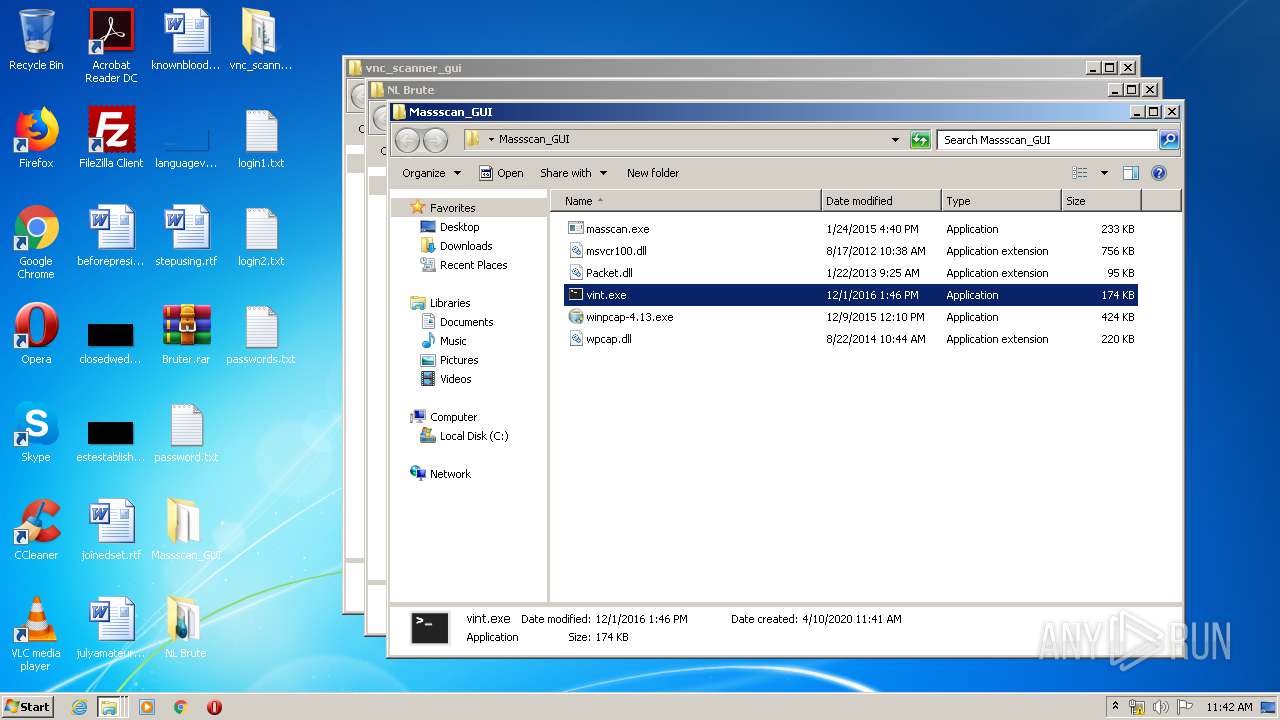Viewport: 1280px width, 720px height.
Task: Click the Search Massscan_GUI field
Action: (x=1048, y=140)
